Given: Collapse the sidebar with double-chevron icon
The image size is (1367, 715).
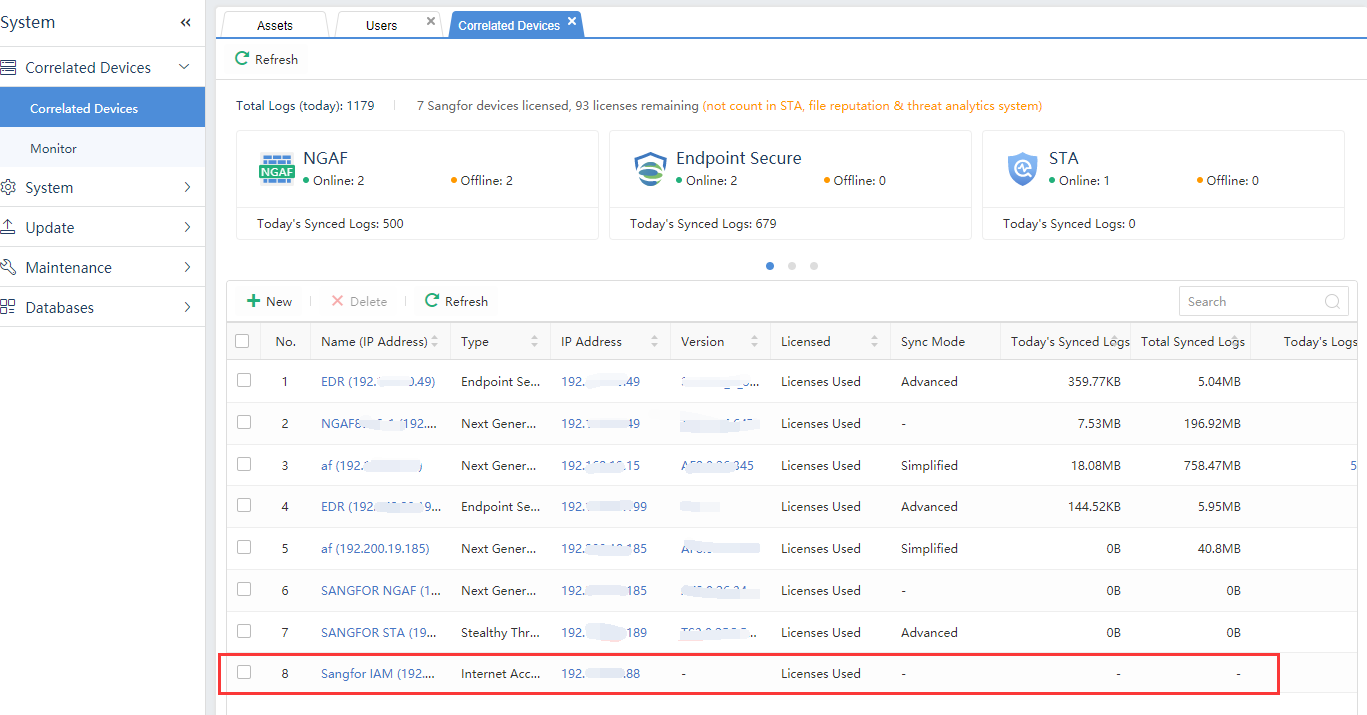Looking at the screenshot, I should [x=186, y=23].
